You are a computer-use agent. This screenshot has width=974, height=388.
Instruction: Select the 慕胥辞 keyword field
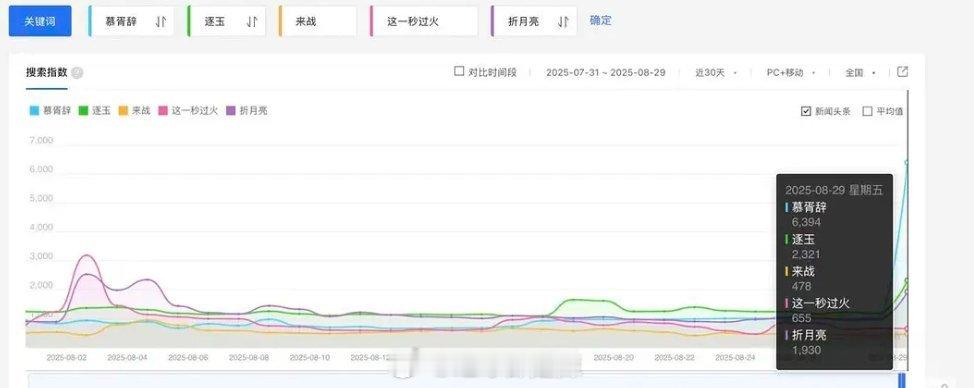[x=132, y=22]
